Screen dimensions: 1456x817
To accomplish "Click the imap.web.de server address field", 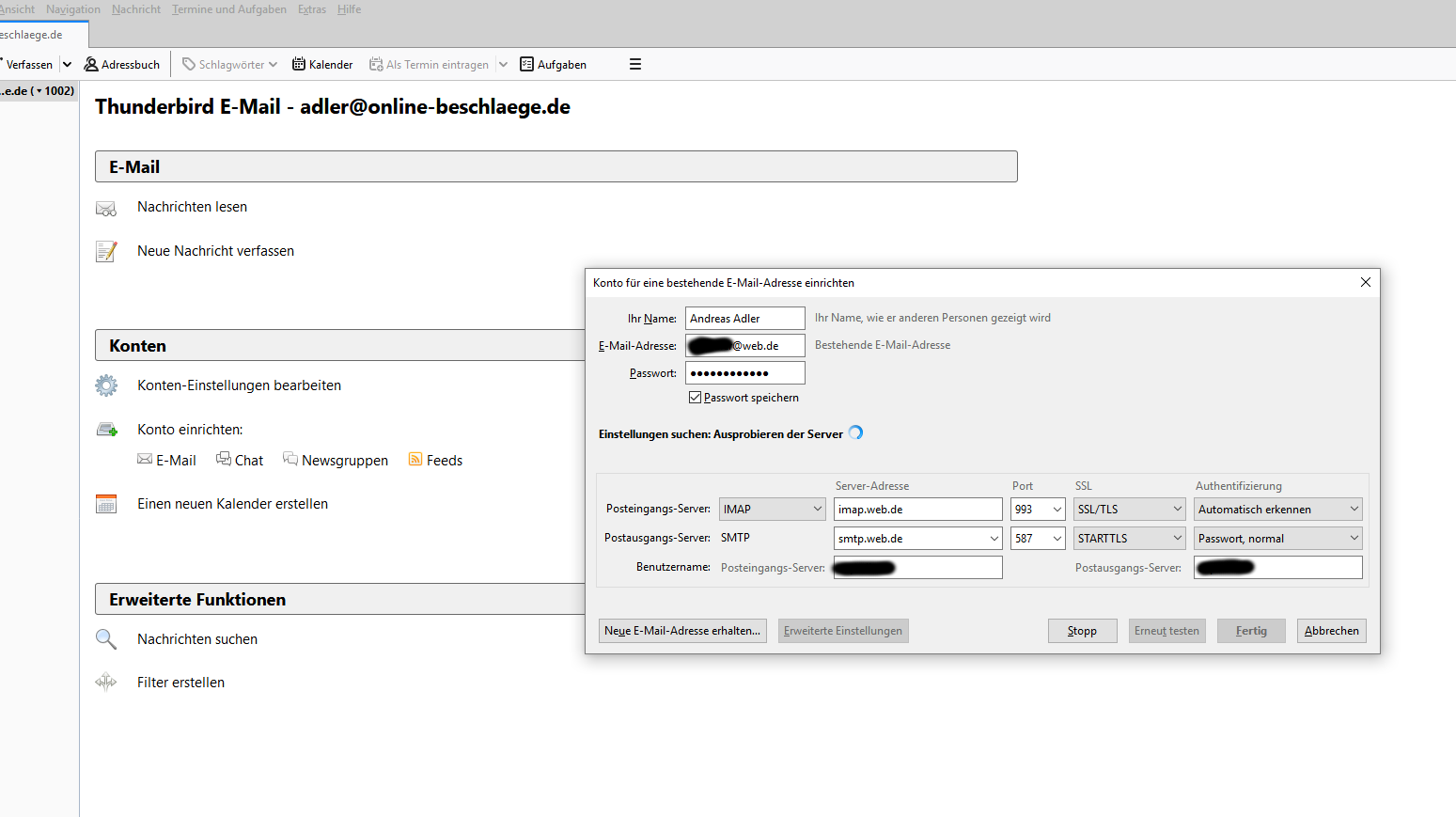I will pos(918,509).
